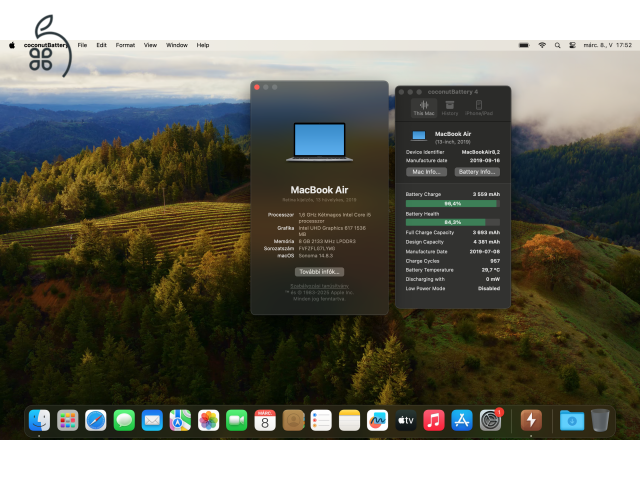
Task: Open the Window menu in menu bar
Action: point(177,45)
